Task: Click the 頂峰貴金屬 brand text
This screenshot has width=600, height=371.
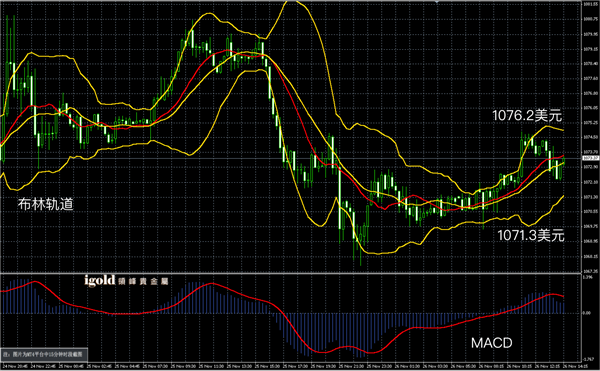Action: [143, 282]
